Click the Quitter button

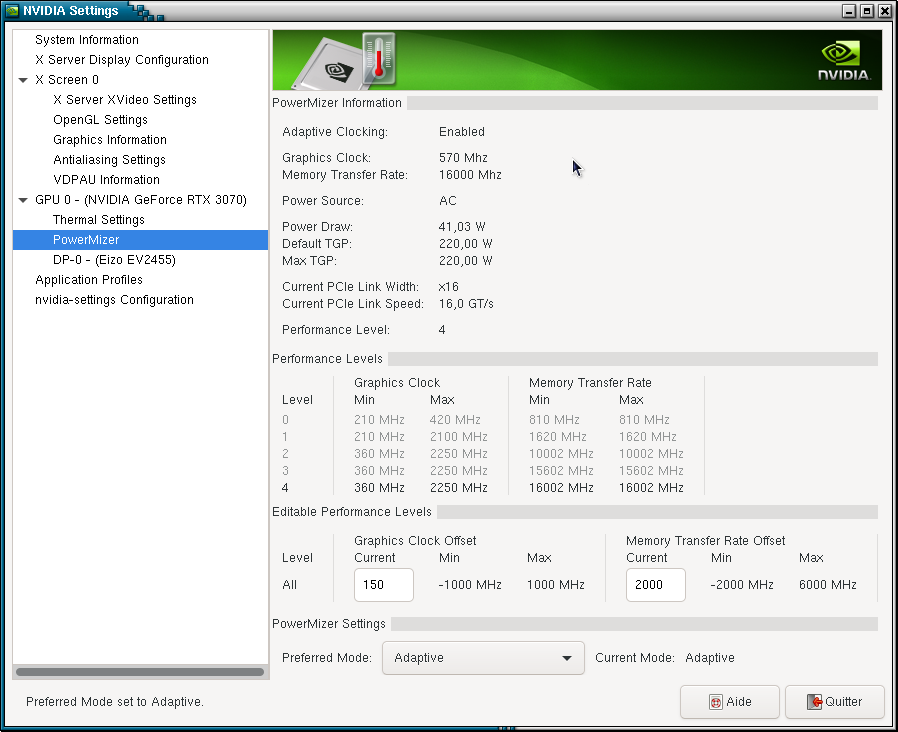tap(834, 702)
